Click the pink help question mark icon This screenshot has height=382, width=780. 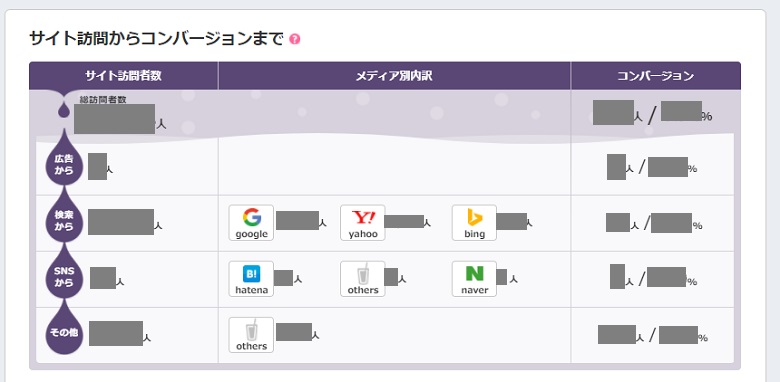pos(294,39)
